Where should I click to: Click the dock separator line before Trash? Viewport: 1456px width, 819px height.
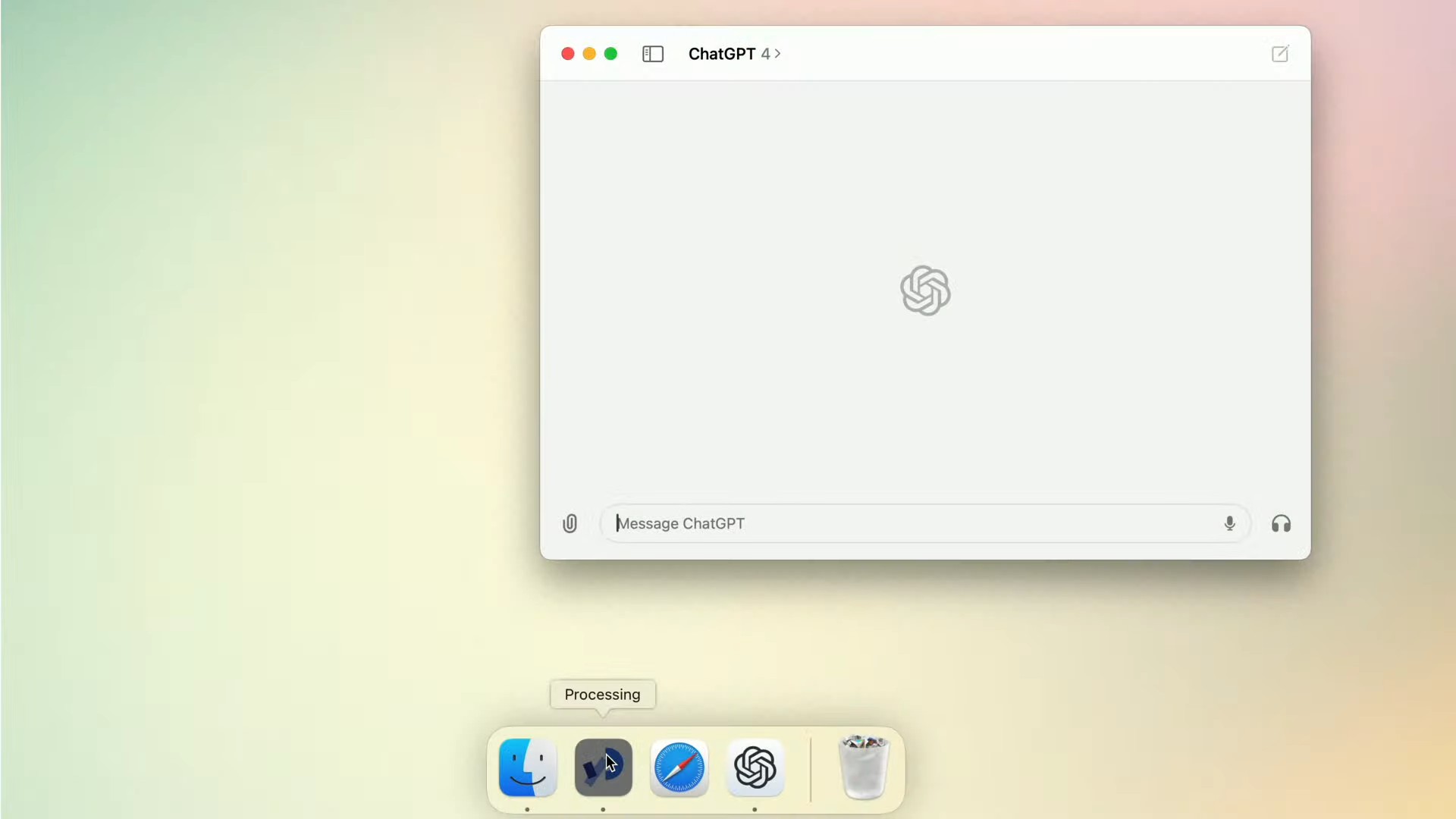pyautogui.click(x=811, y=769)
